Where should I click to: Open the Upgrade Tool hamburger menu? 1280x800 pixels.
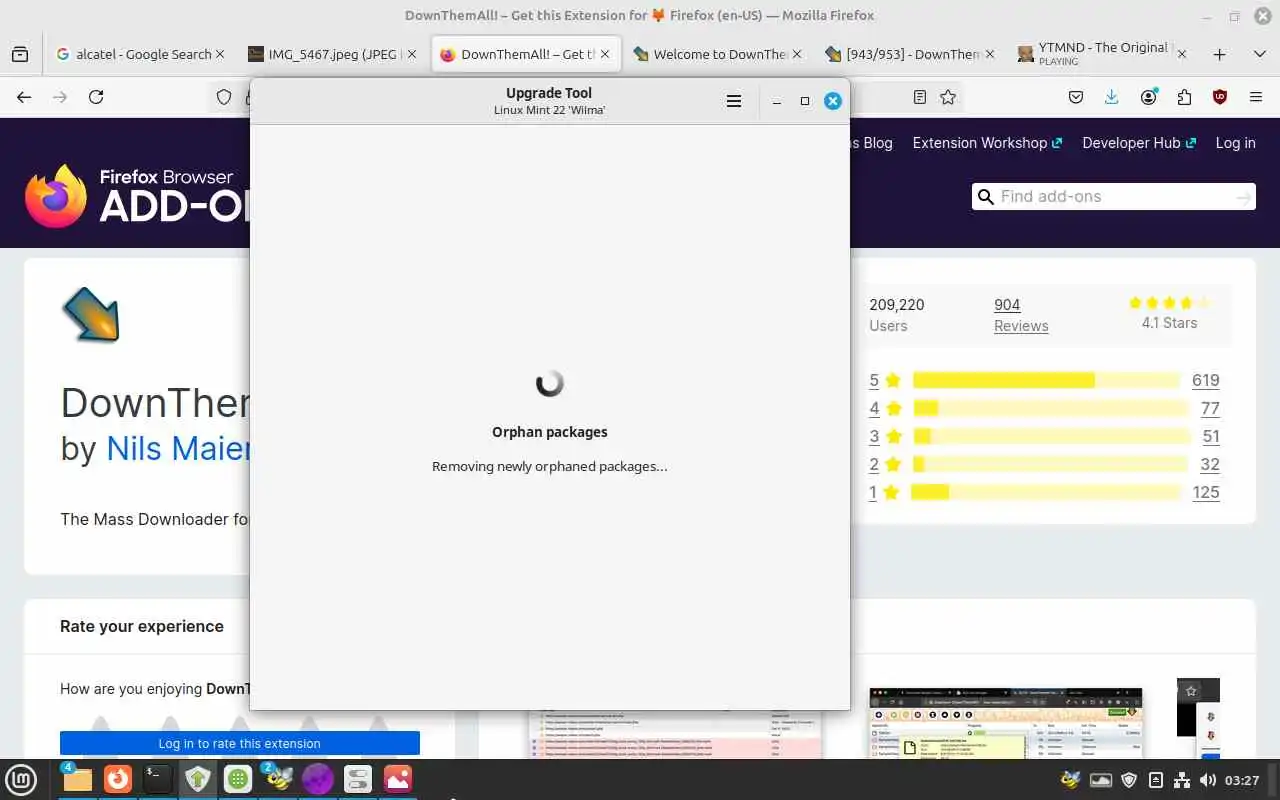733,101
